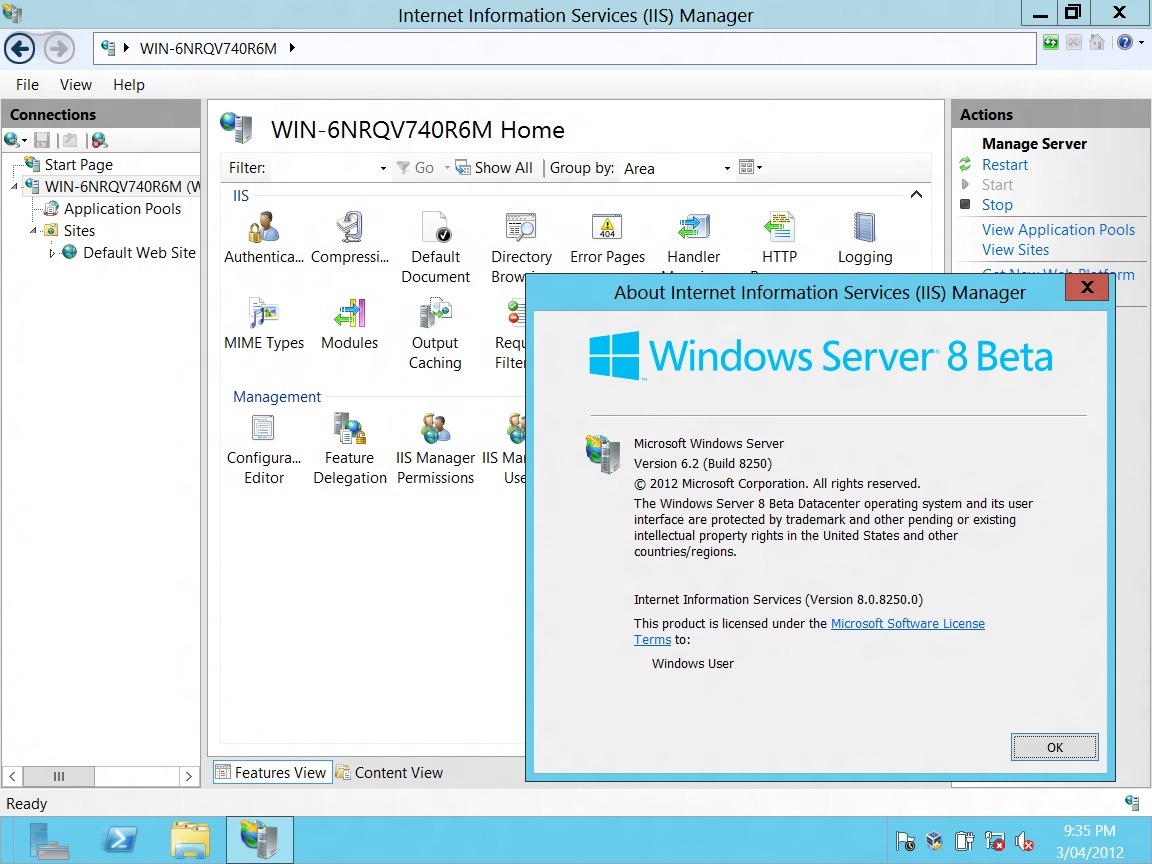This screenshot has width=1152, height=864.
Task: Click the volume speaker tray icon
Action: click(1024, 840)
